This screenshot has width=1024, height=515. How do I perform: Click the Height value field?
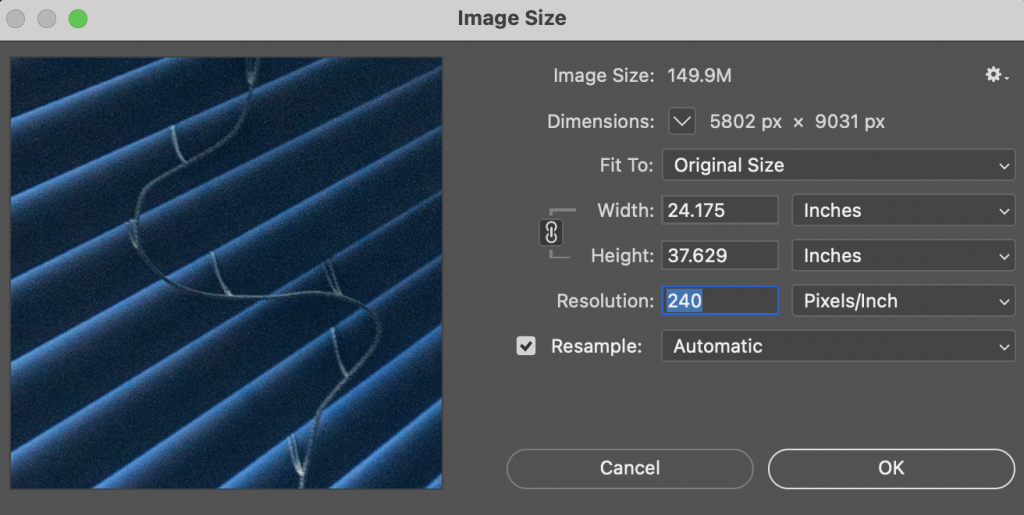point(720,256)
